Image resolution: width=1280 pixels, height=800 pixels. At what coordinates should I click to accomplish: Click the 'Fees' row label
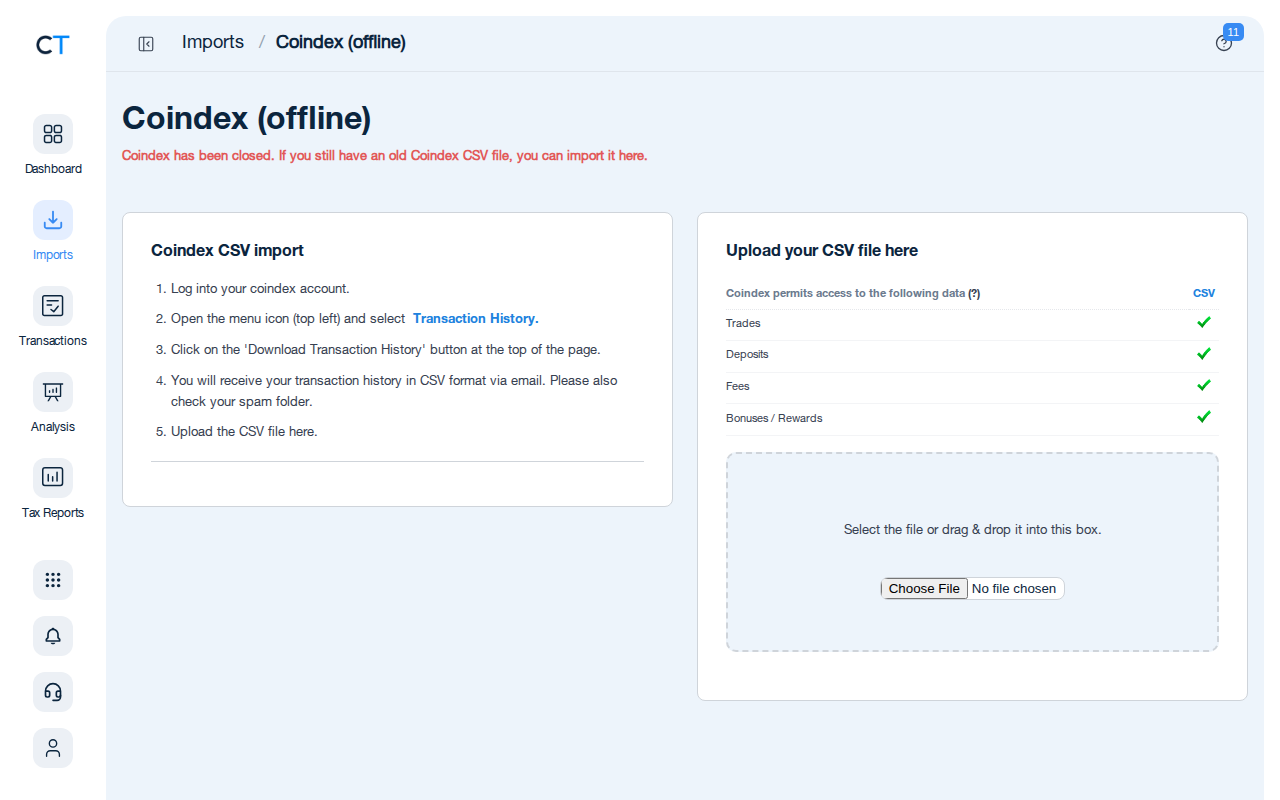(x=738, y=386)
